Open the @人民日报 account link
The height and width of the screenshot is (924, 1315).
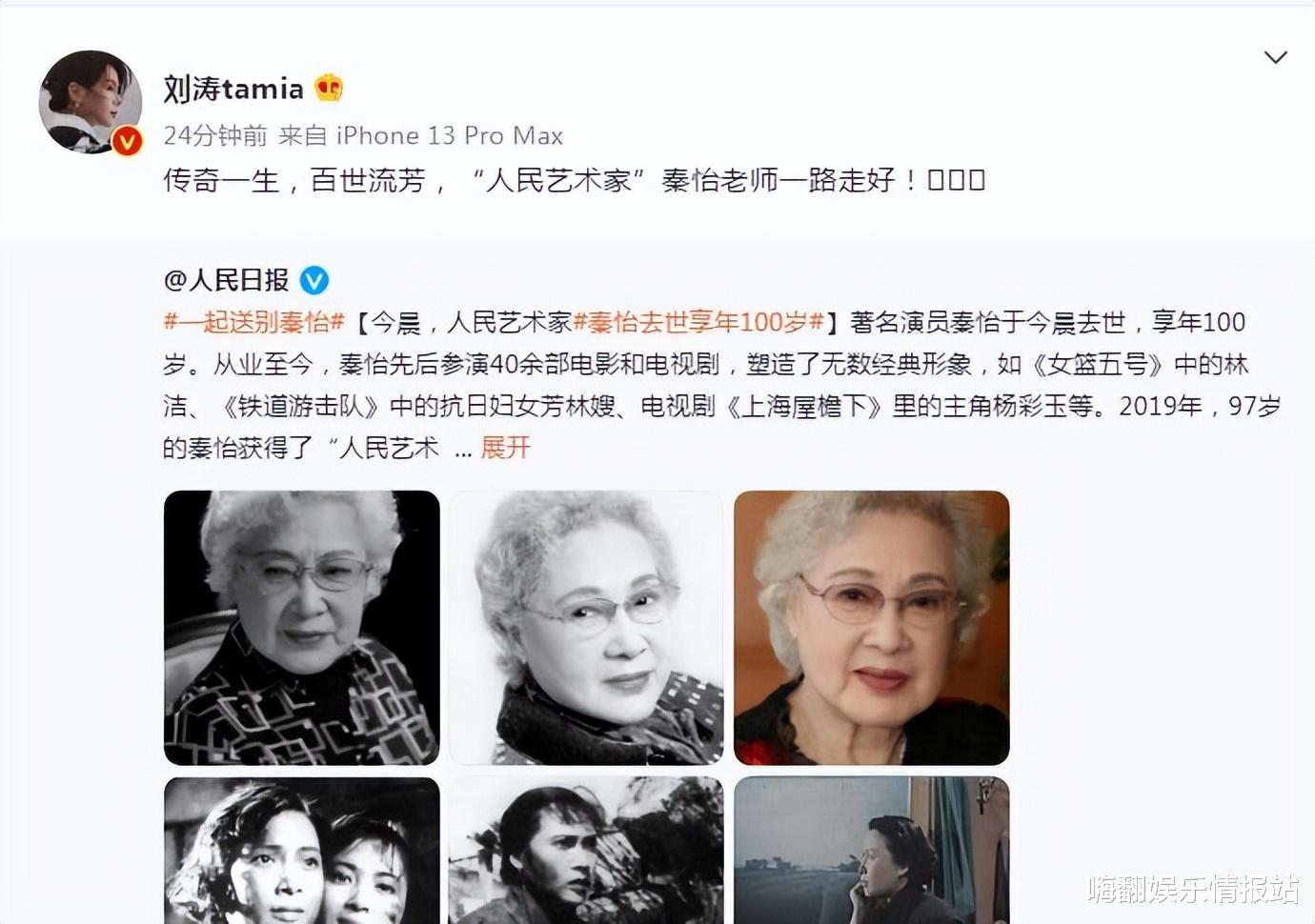(226, 280)
